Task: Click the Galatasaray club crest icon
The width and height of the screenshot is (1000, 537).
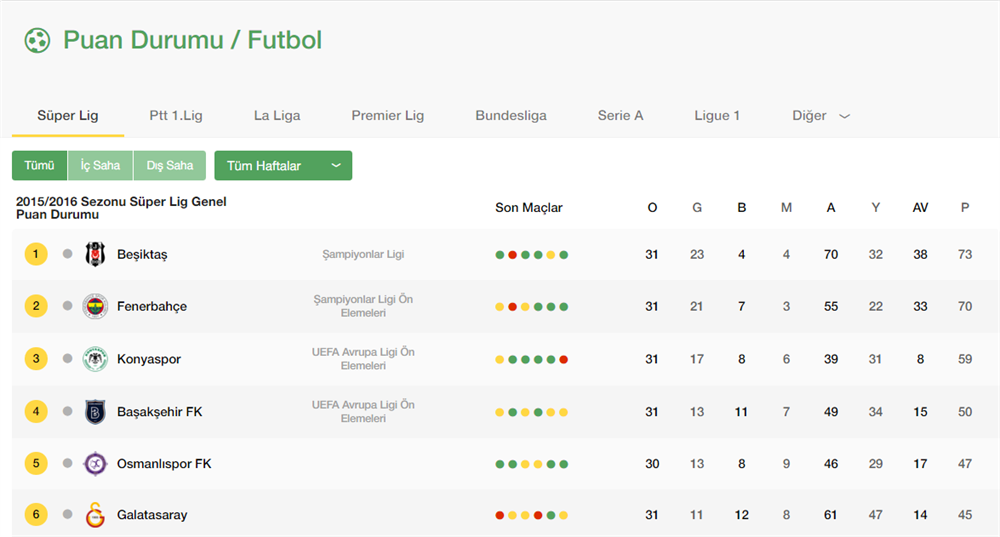Action: (95, 515)
